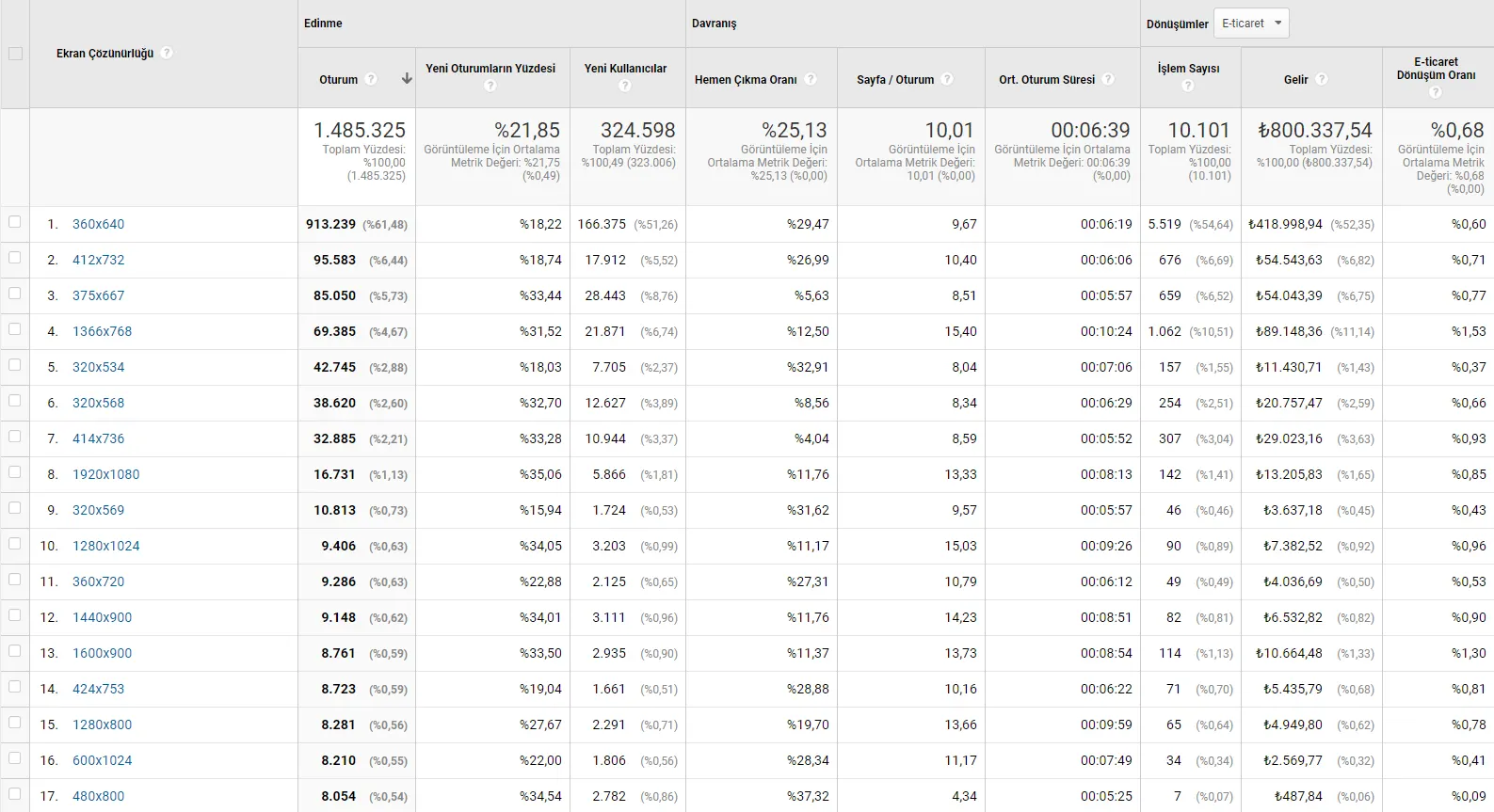This screenshot has width=1494, height=812.
Task: Open the 320x534 resolution link
Action: 99,367
